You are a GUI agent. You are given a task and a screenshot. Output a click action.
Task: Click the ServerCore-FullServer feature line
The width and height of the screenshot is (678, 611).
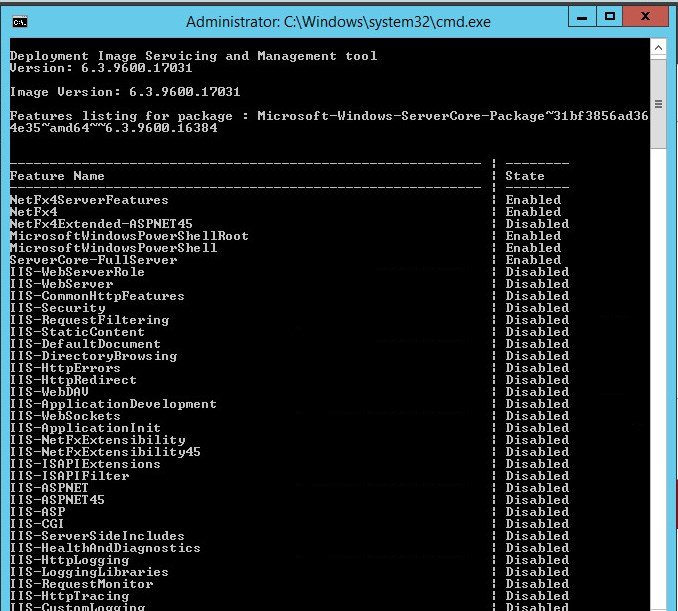93,260
